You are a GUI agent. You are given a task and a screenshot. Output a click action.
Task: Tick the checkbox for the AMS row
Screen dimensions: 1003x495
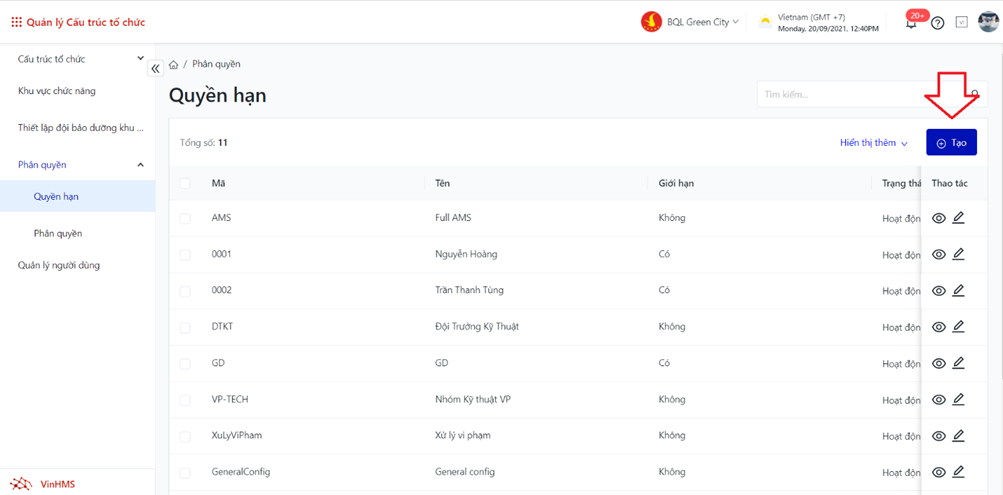pos(185,218)
